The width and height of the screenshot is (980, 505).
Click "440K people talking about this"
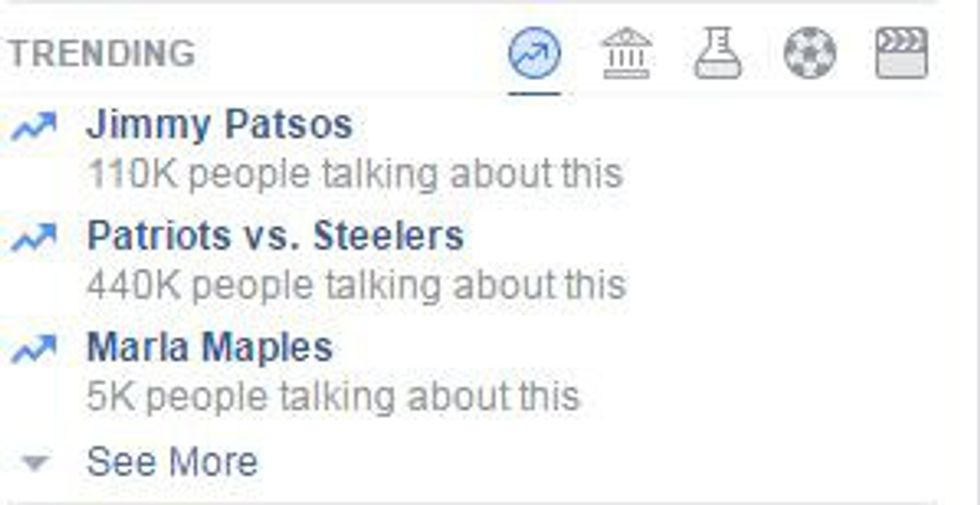tap(356, 285)
